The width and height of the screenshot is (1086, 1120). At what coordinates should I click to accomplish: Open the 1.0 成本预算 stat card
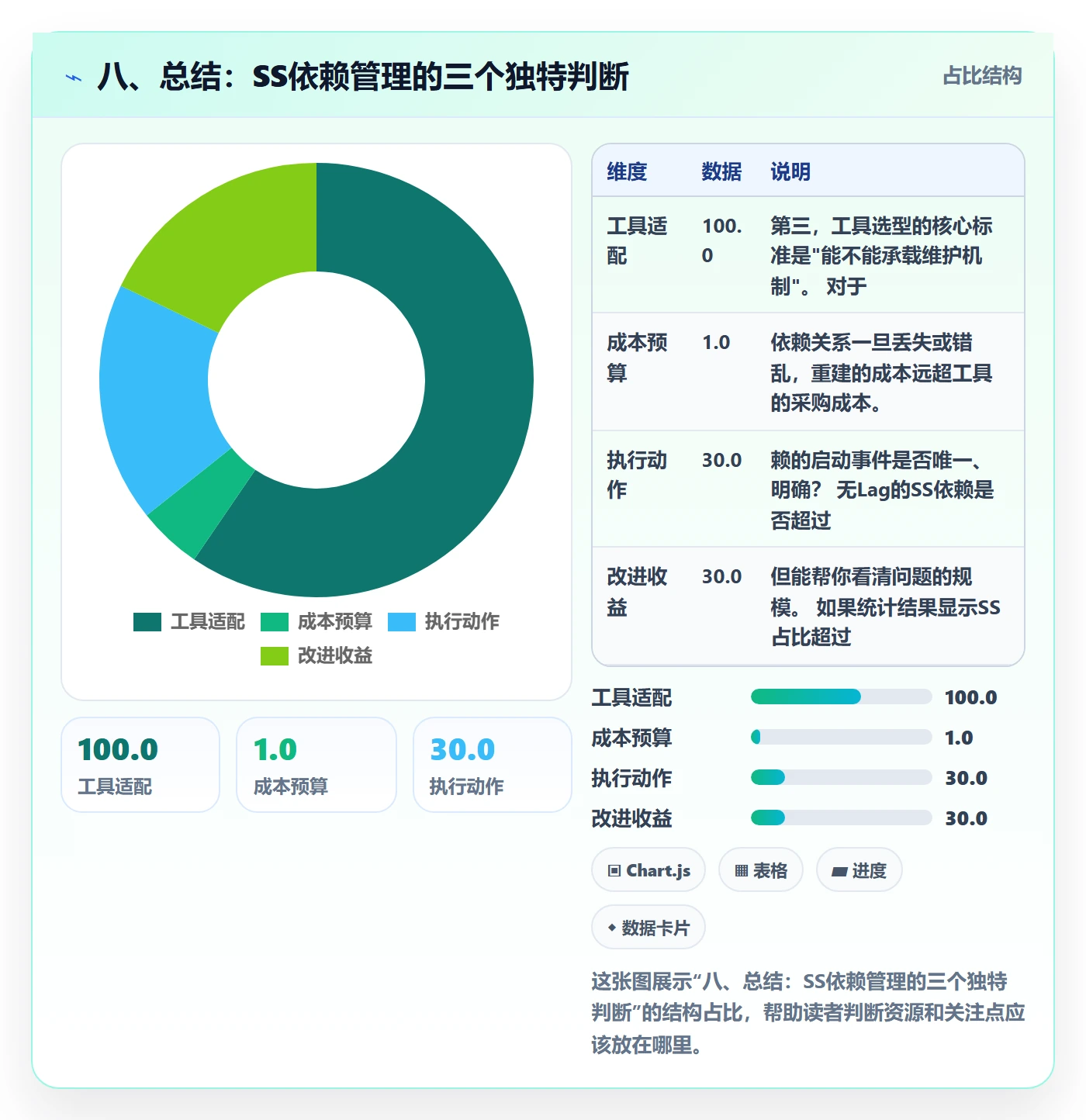(316, 765)
